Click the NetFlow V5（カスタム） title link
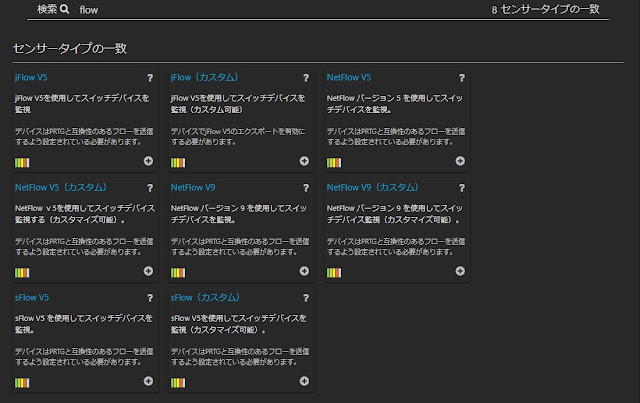The height and width of the screenshot is (403, 640). [x=61, y=187]
